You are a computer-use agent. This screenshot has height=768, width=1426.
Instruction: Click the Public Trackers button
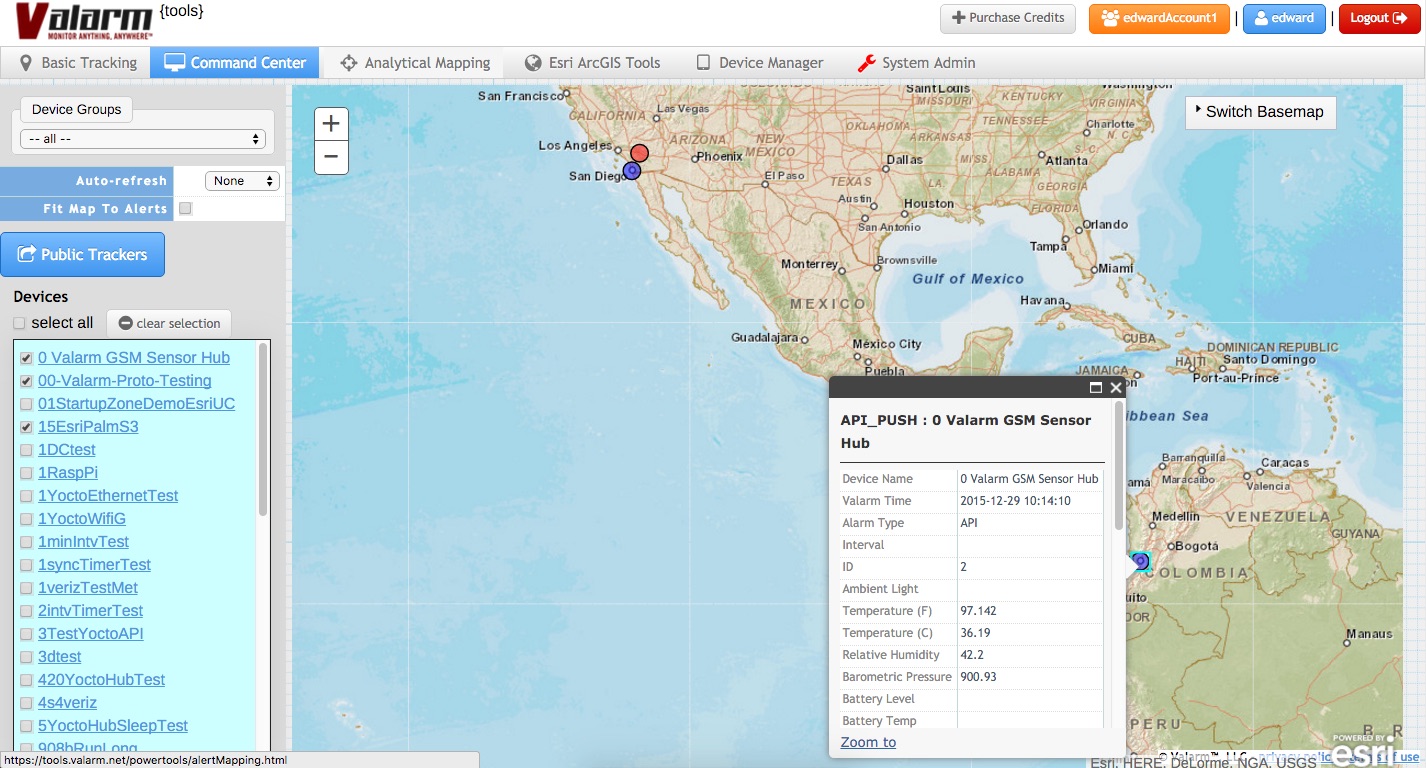[83, 255]
